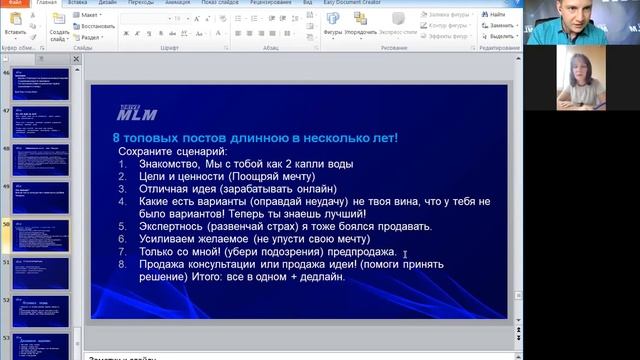Click Найти (Find) with binoculars icon

coord(493,14)
